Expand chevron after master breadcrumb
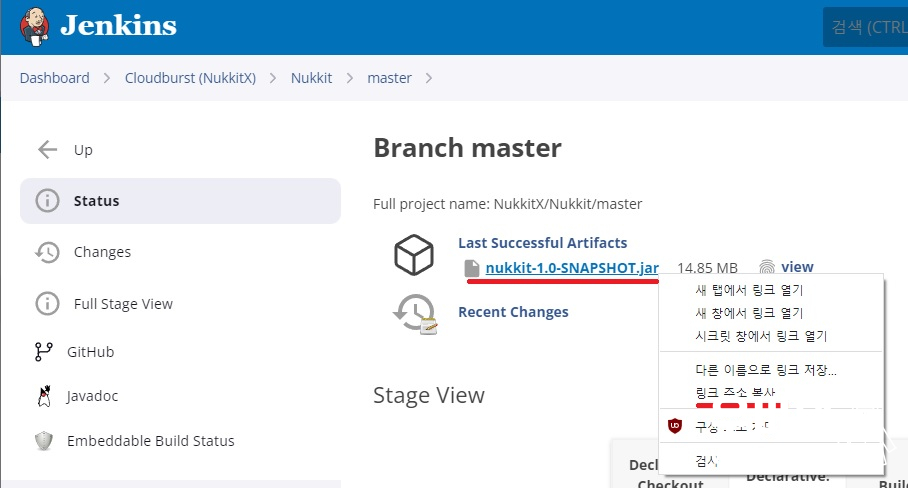 pyautogui.click(x=429, y=78)
